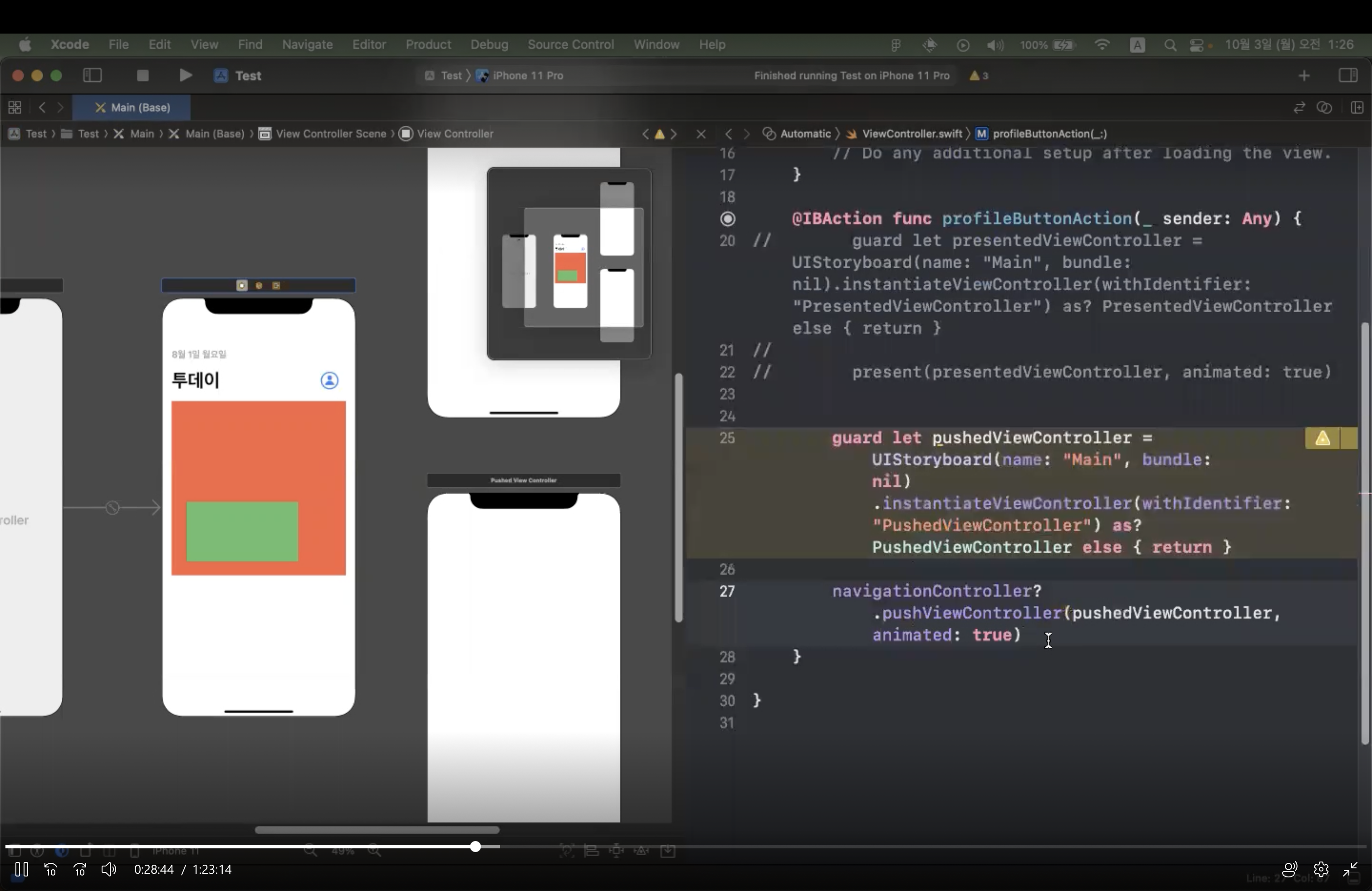The height and width of the screenshot is (891, 1372).
Task: Click the Run play button in toolbar
Action: click(185, 75)
